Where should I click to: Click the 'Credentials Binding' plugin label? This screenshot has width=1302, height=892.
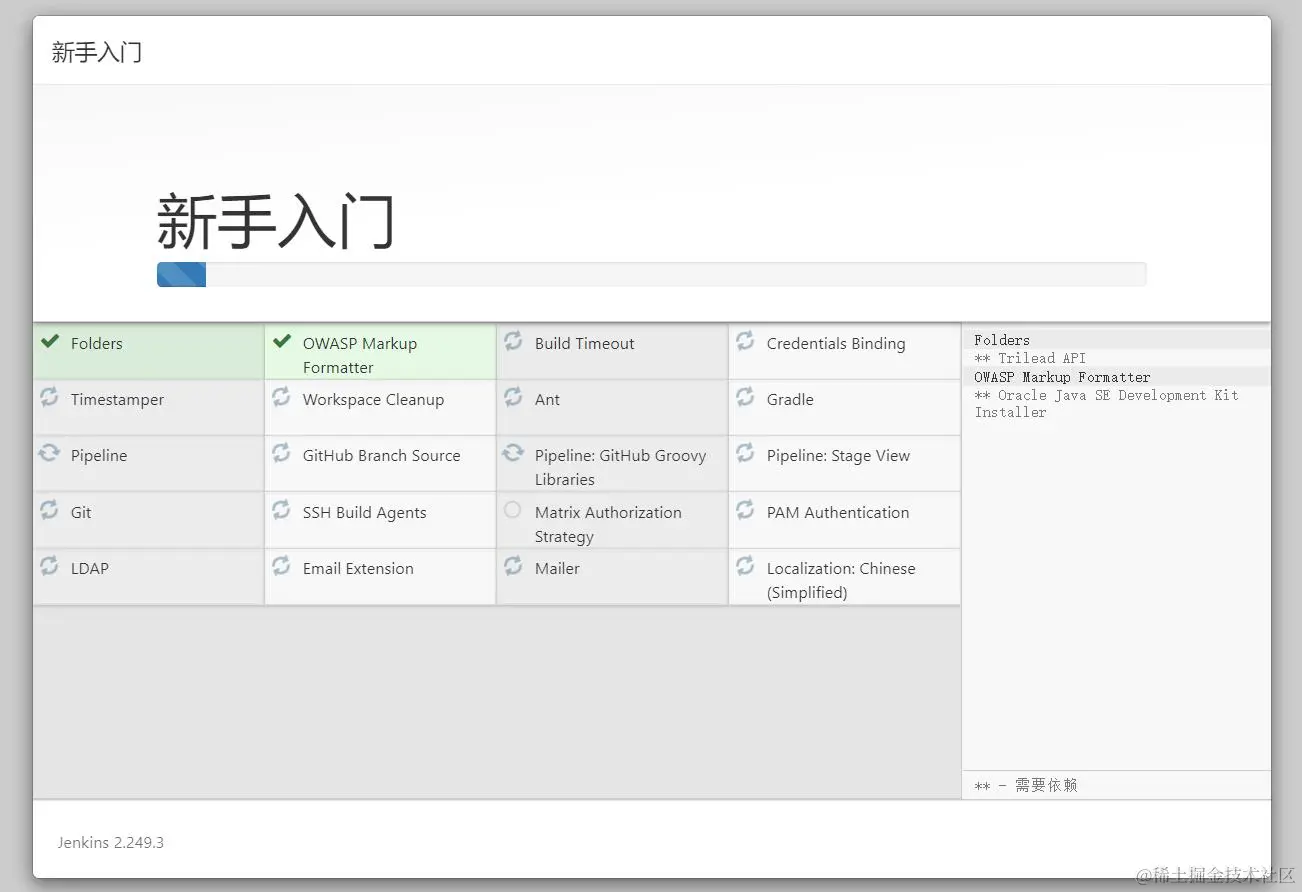pos(836,343)
